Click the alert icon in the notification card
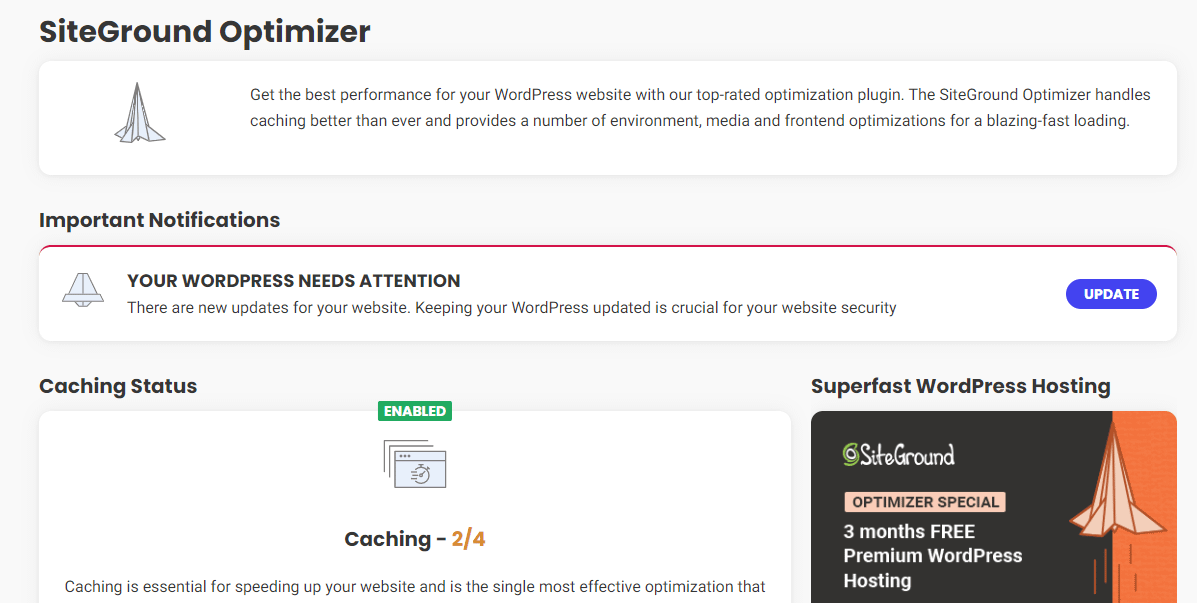Viewport: 1197px width, 603px height. (x=82, y=290)
